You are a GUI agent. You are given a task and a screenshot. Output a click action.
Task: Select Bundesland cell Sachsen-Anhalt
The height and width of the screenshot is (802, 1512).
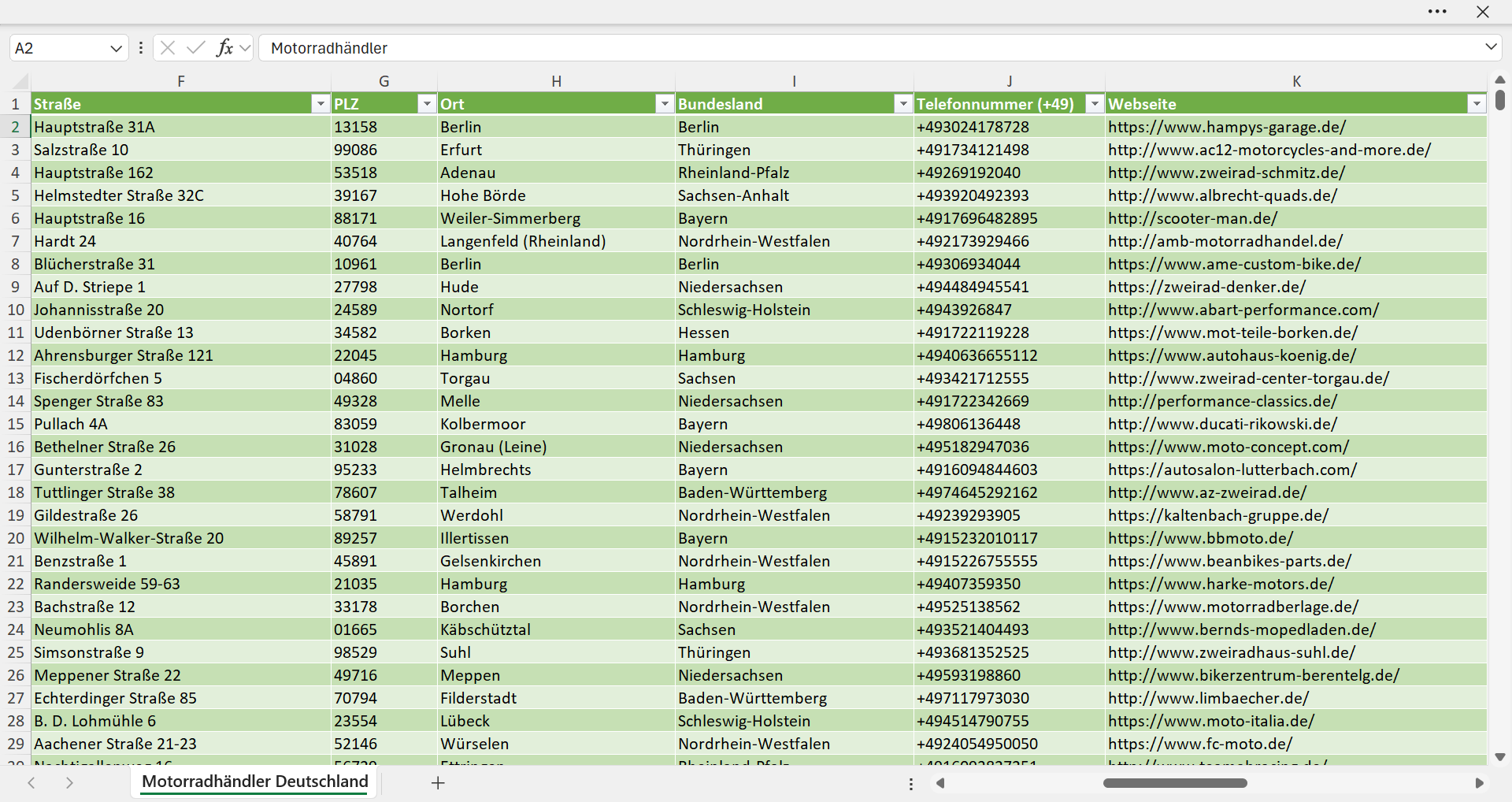click(x=795, y=195)
